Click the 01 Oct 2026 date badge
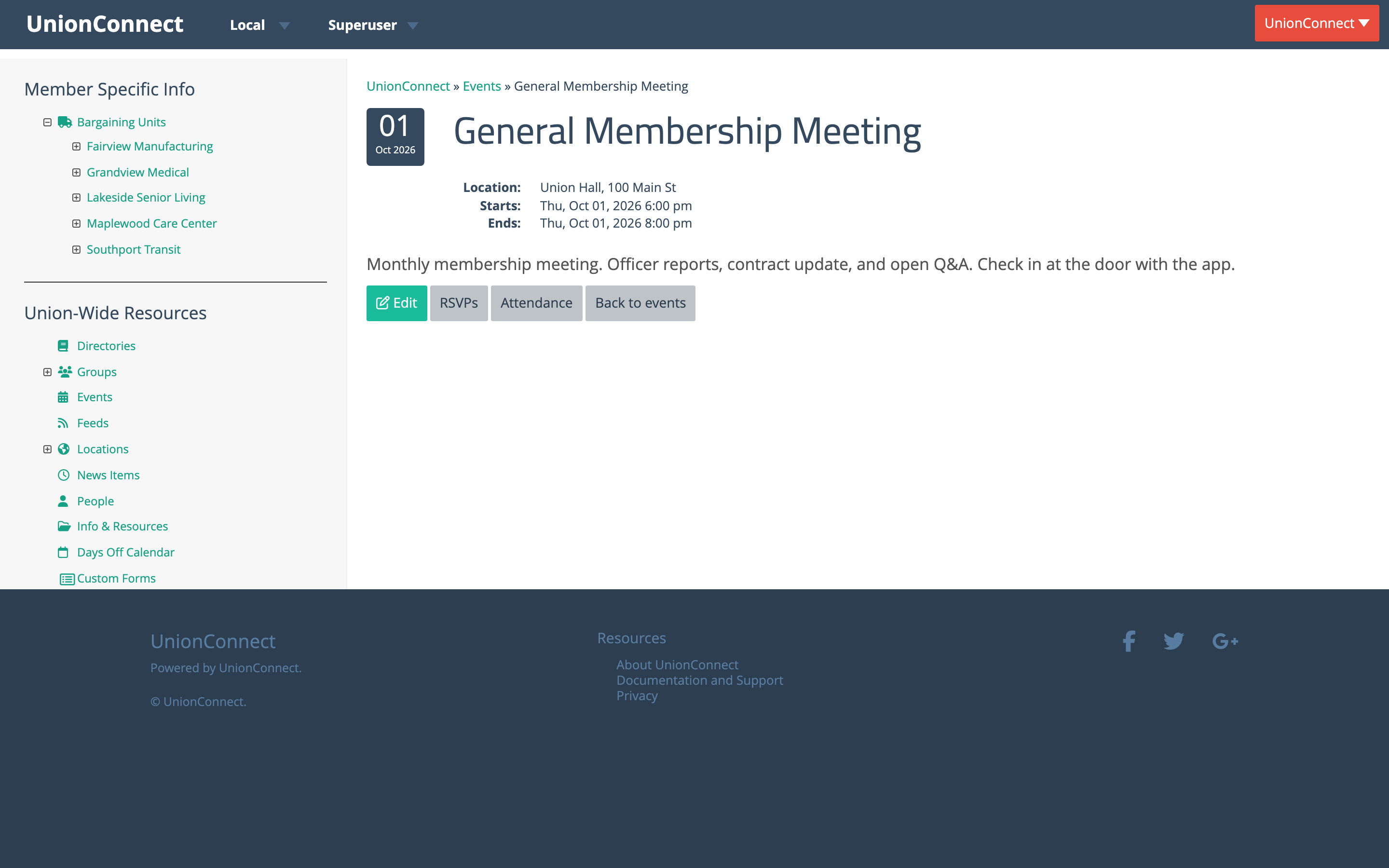 click(395, 136)
